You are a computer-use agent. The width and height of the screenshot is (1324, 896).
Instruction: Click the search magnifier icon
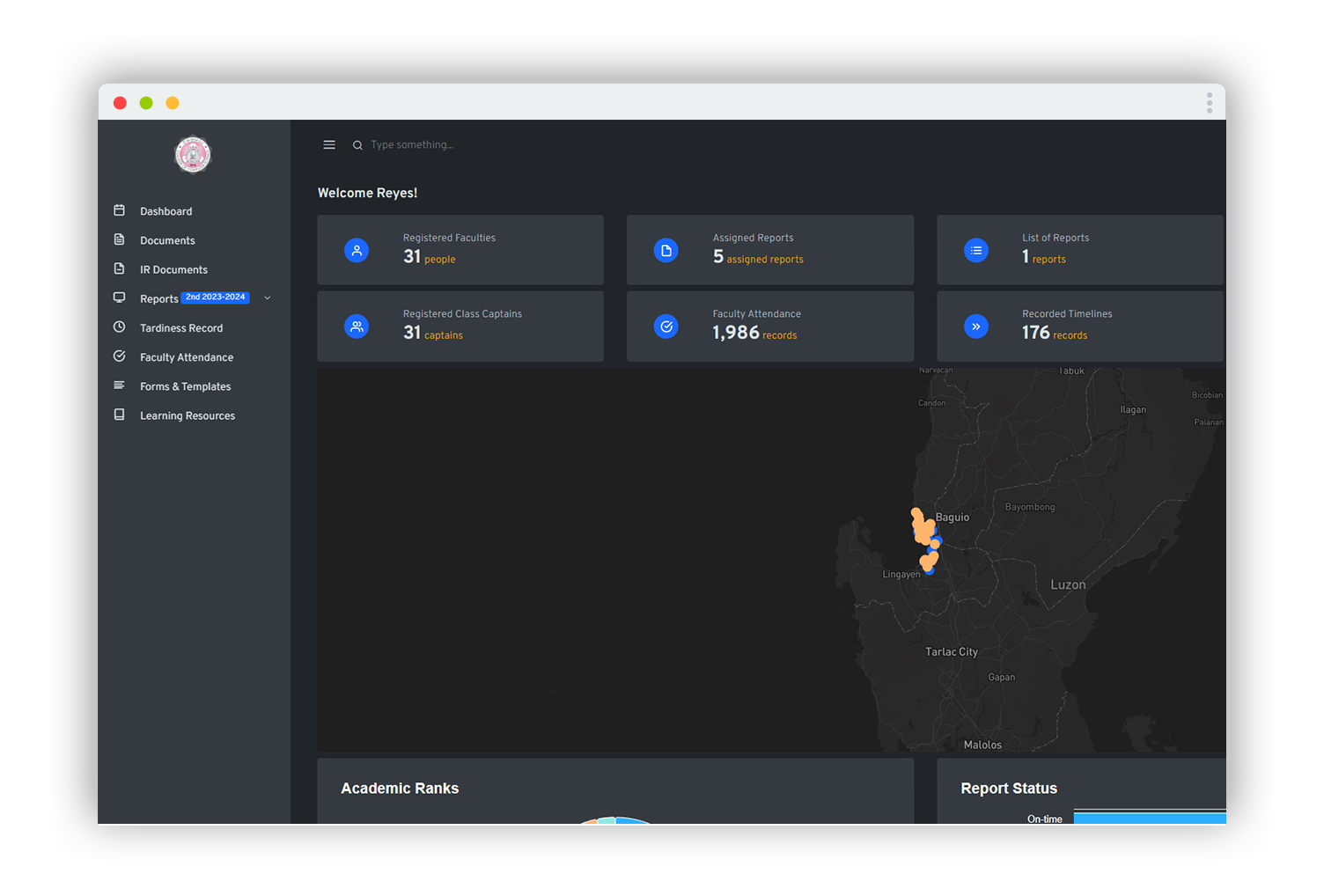pyautogui.click(x=357, y=145)
